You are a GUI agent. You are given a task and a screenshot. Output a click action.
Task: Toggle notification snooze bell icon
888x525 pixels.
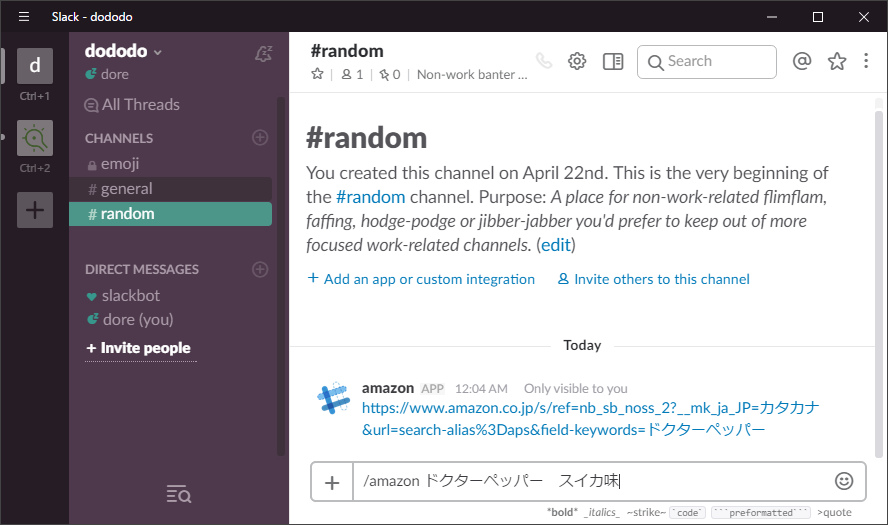point(263,54)
